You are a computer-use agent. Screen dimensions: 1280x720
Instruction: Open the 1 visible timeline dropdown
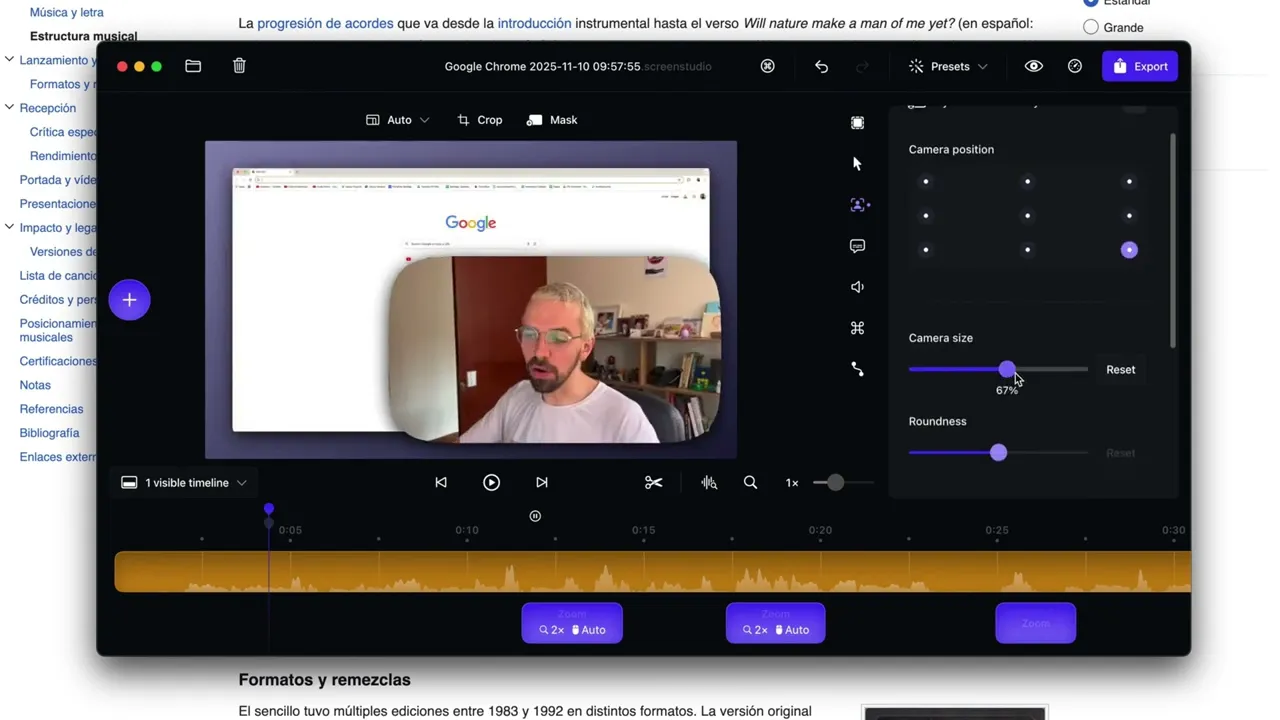[184, 483]
